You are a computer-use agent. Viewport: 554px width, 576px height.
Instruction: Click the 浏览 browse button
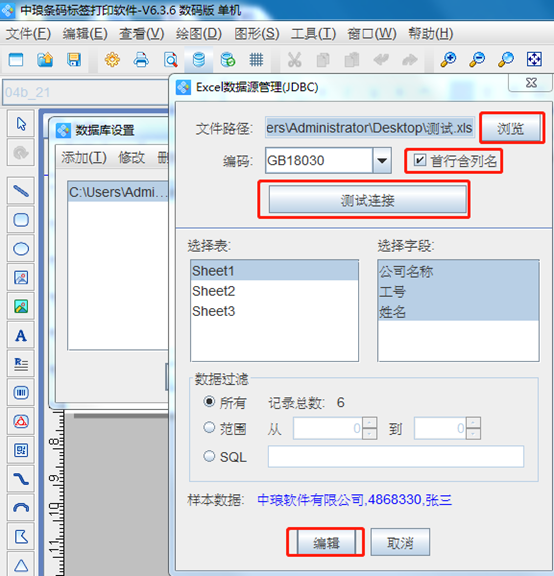click(511, 128)
